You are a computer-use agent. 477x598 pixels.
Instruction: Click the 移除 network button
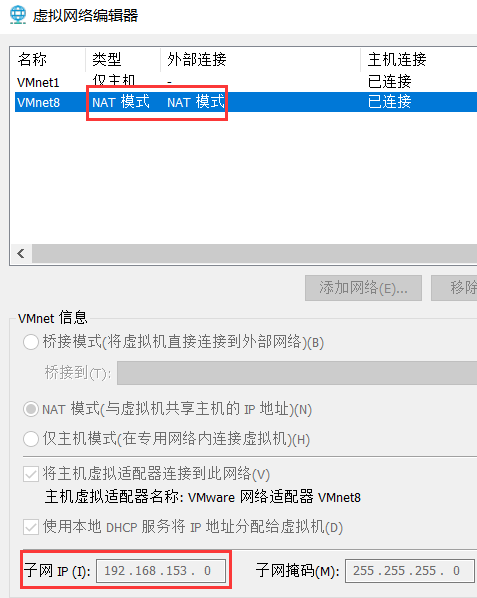[454, 288]
